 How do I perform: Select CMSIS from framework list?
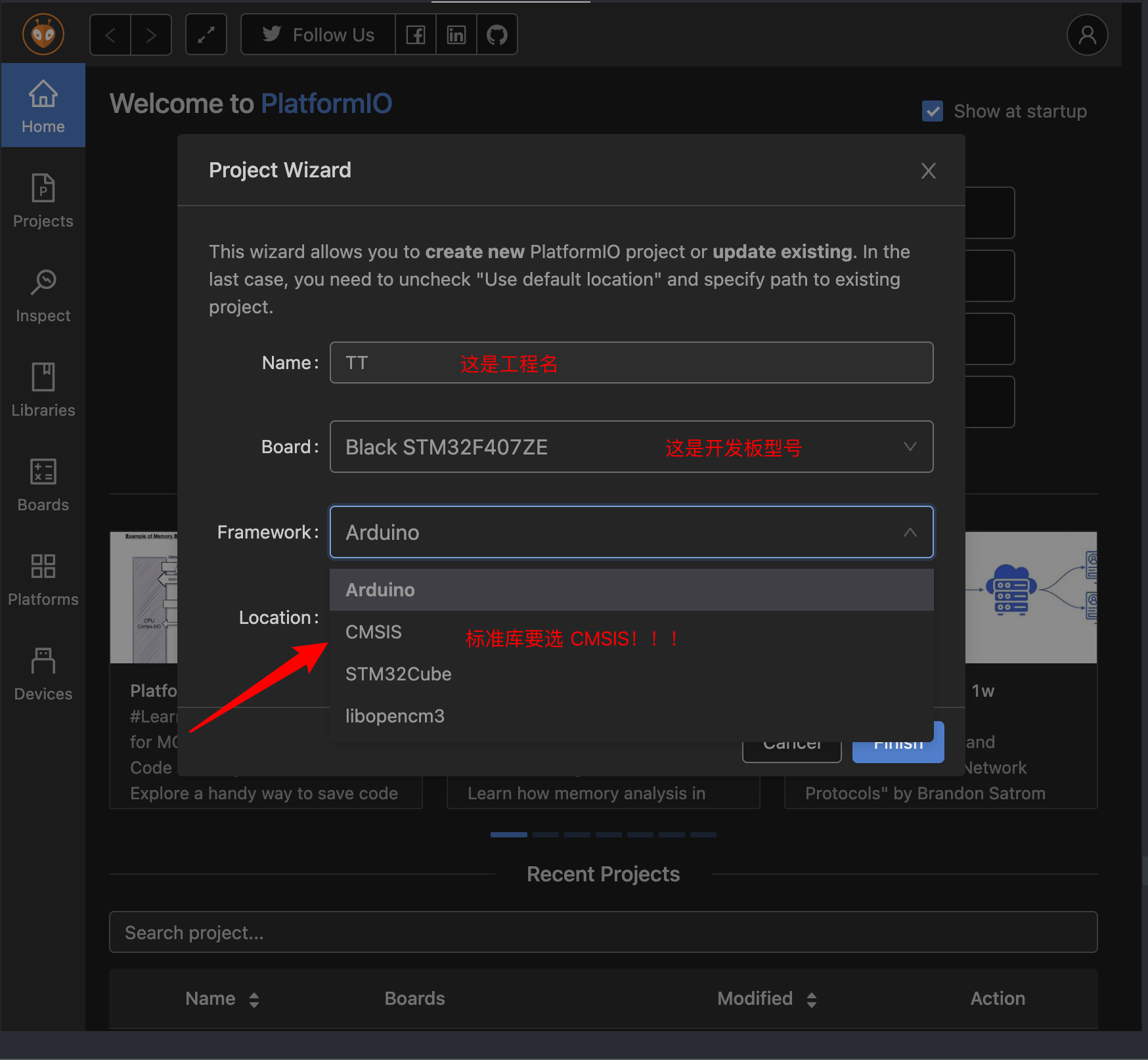[x=374, y=632]
